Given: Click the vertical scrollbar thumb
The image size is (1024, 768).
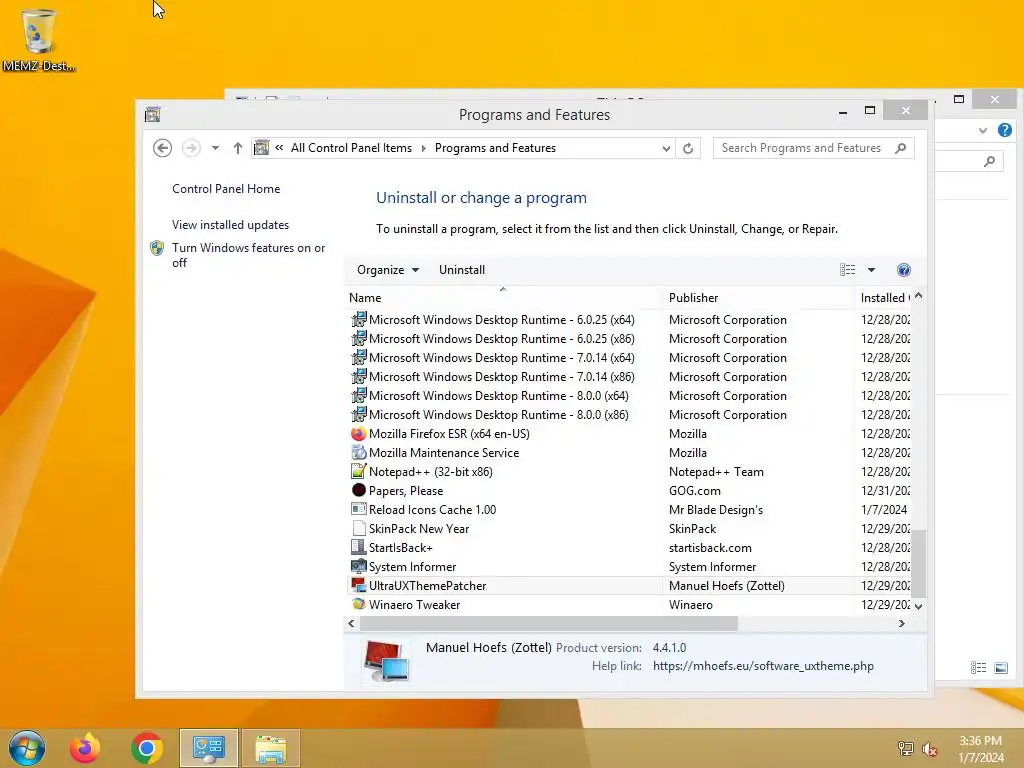Looking at the screenshot, I should (919, 564).
